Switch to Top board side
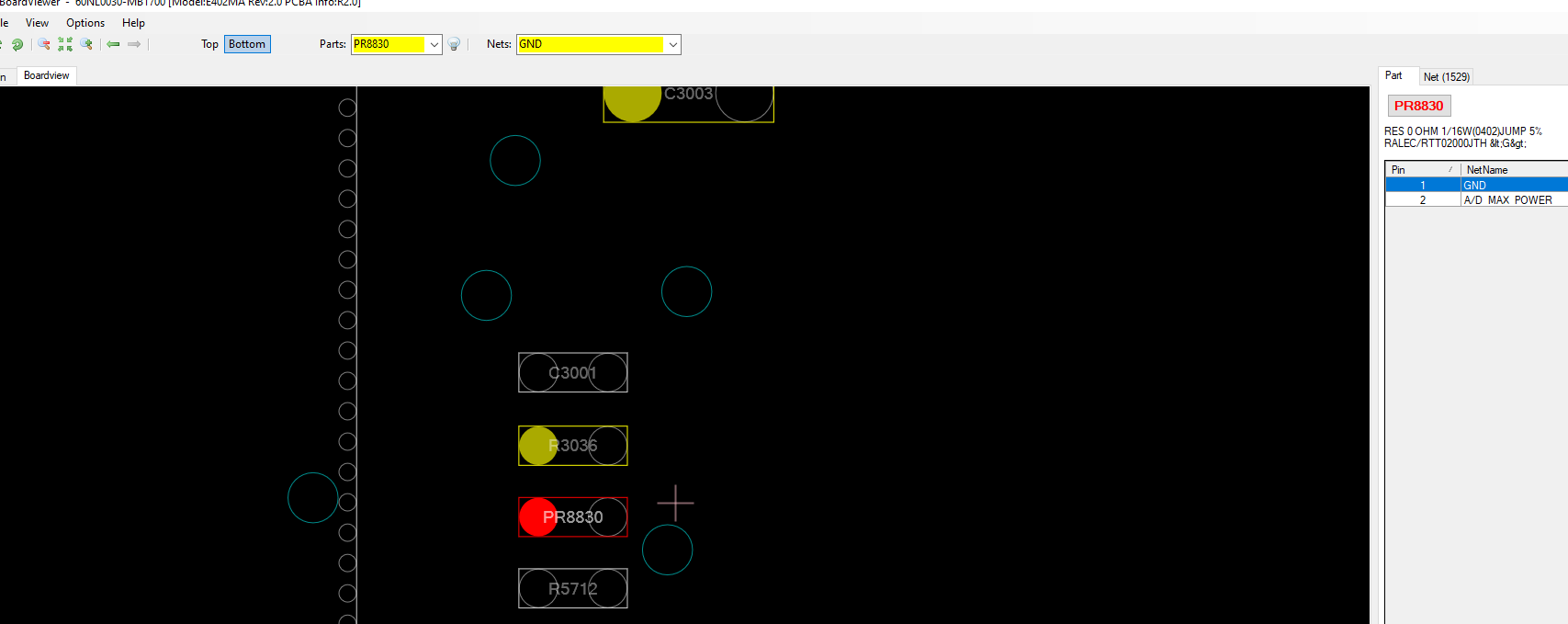 click(209, 44)
